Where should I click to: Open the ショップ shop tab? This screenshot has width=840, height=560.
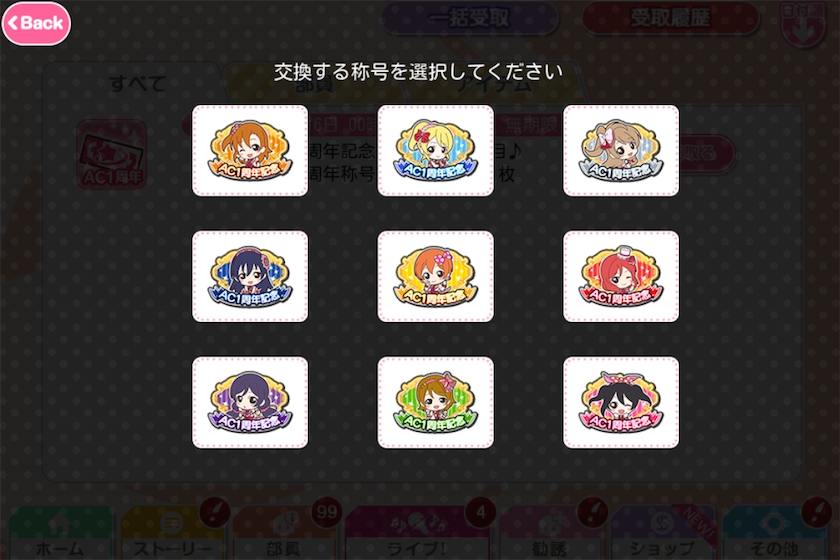(662, 534)
